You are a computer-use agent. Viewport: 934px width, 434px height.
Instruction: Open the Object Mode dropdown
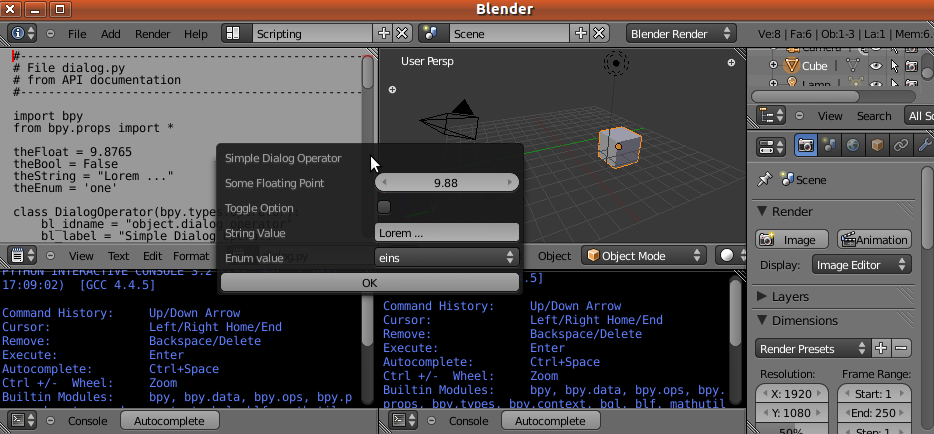(645, 256)
